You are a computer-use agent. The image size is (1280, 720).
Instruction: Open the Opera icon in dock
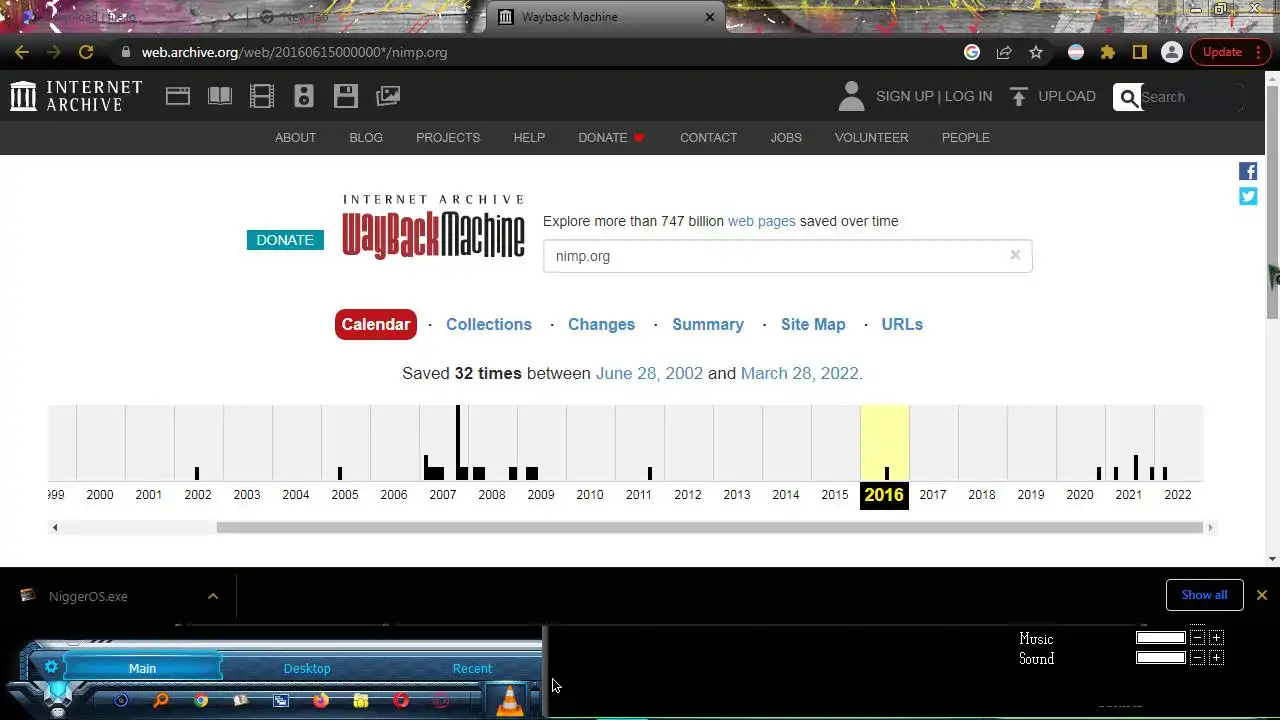[x=401, y=701]
